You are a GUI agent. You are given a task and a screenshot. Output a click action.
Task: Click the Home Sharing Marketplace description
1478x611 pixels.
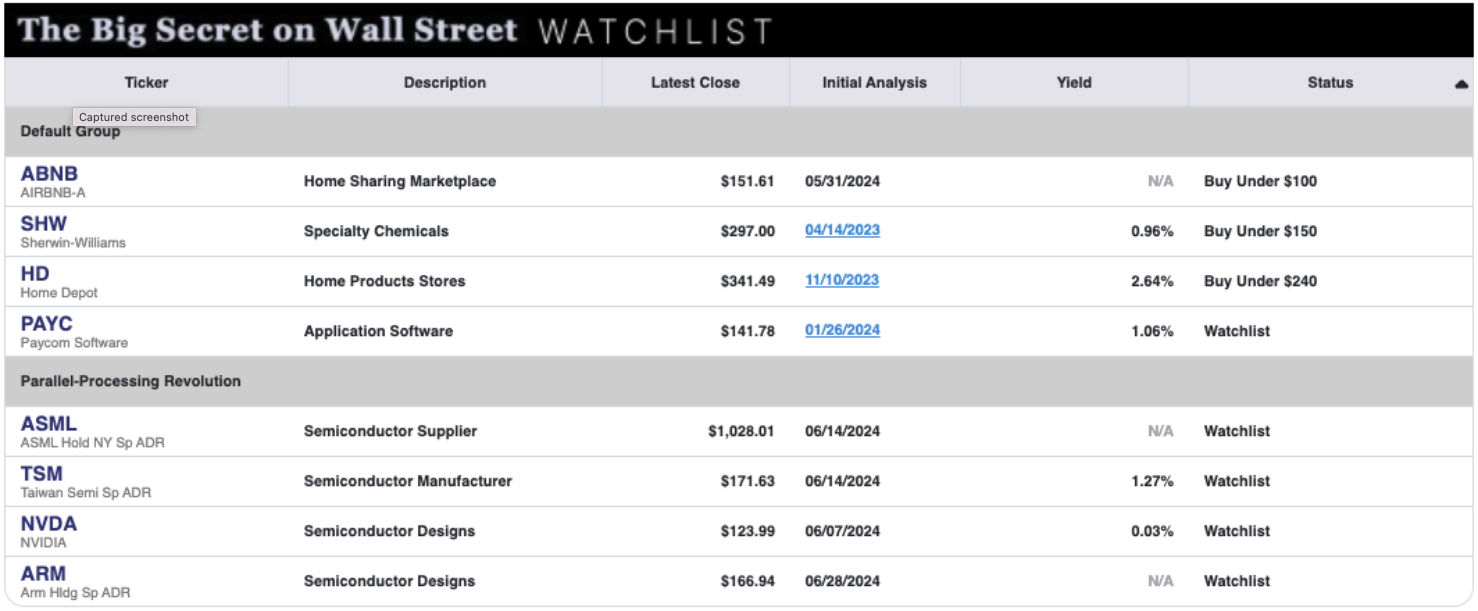tap(400, 181)
